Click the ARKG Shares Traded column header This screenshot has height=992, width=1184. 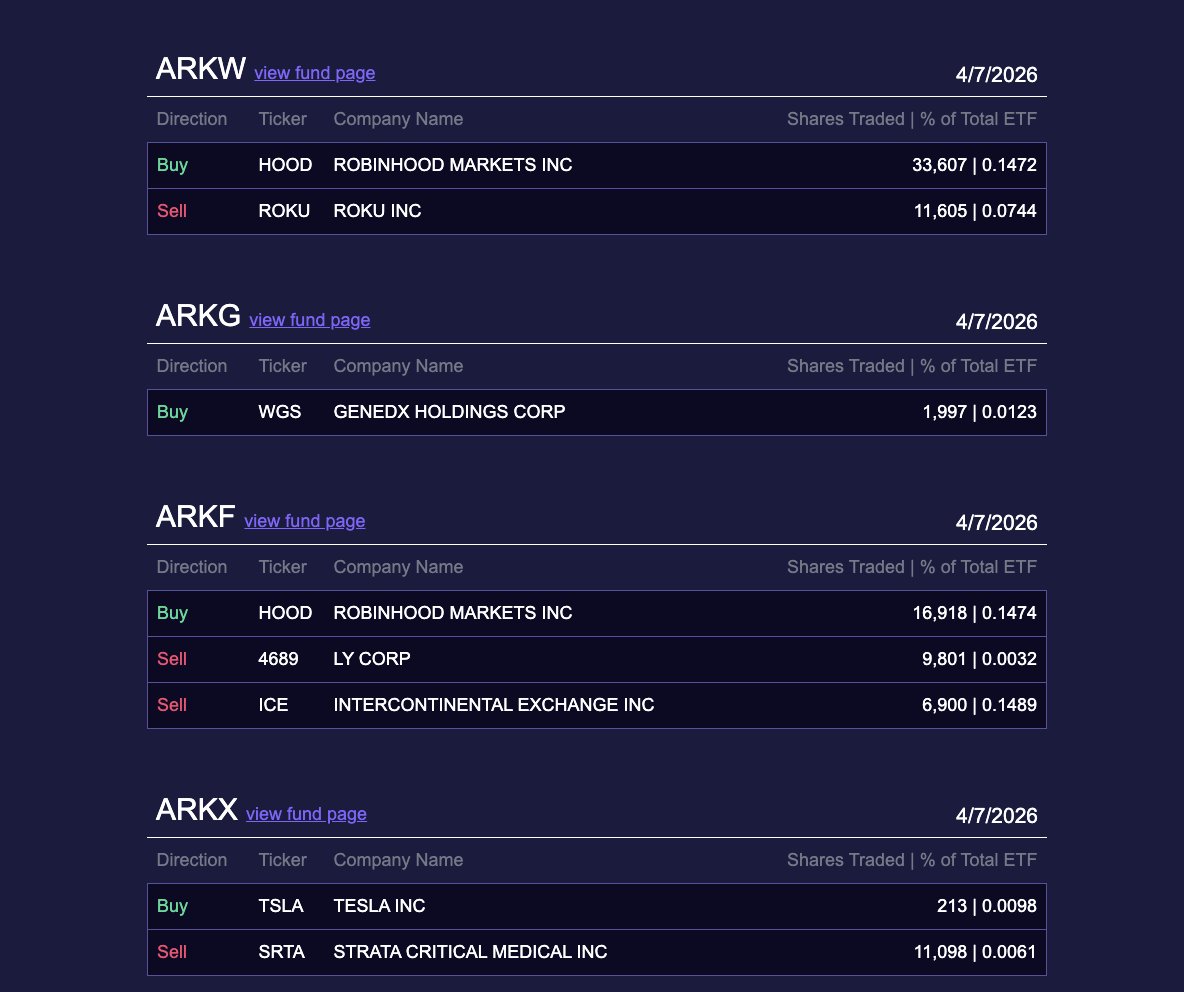click(911, 366)
